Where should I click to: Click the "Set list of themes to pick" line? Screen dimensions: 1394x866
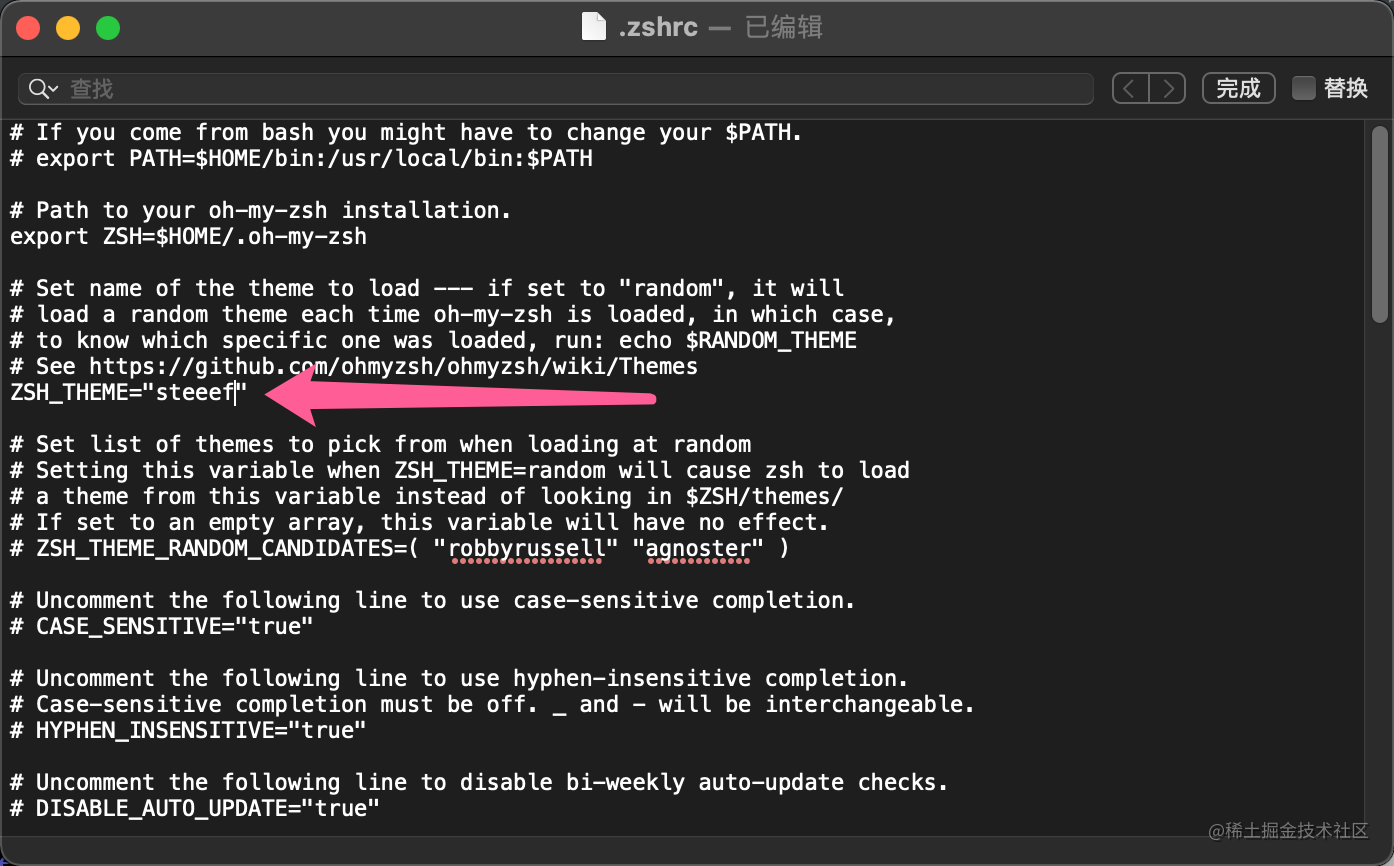click(380, 445)
